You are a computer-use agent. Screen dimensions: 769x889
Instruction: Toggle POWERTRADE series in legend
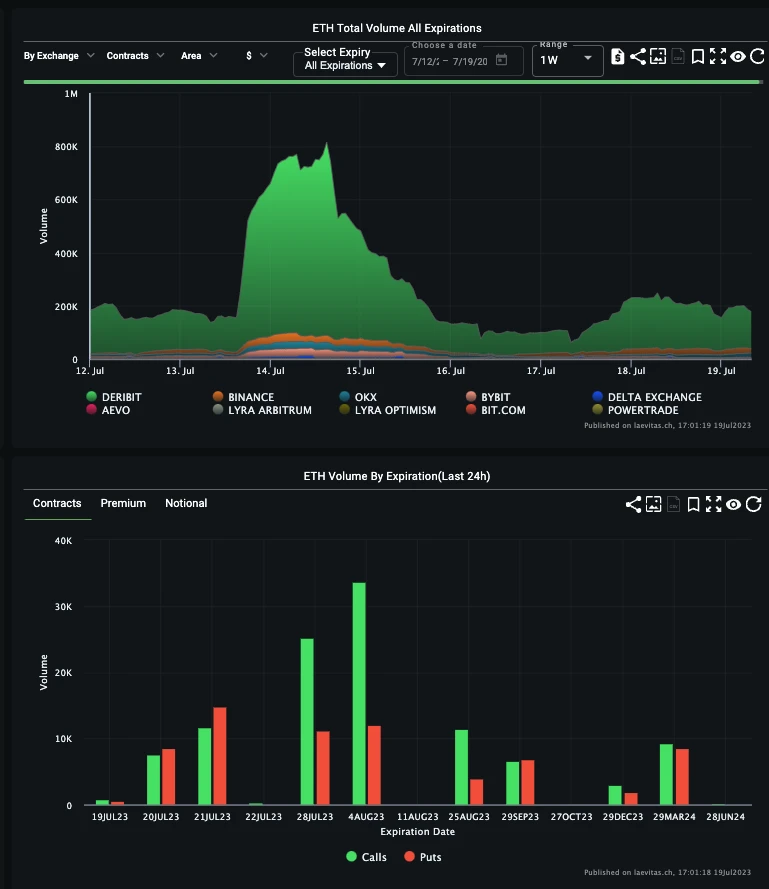click(x=635, y=410)
